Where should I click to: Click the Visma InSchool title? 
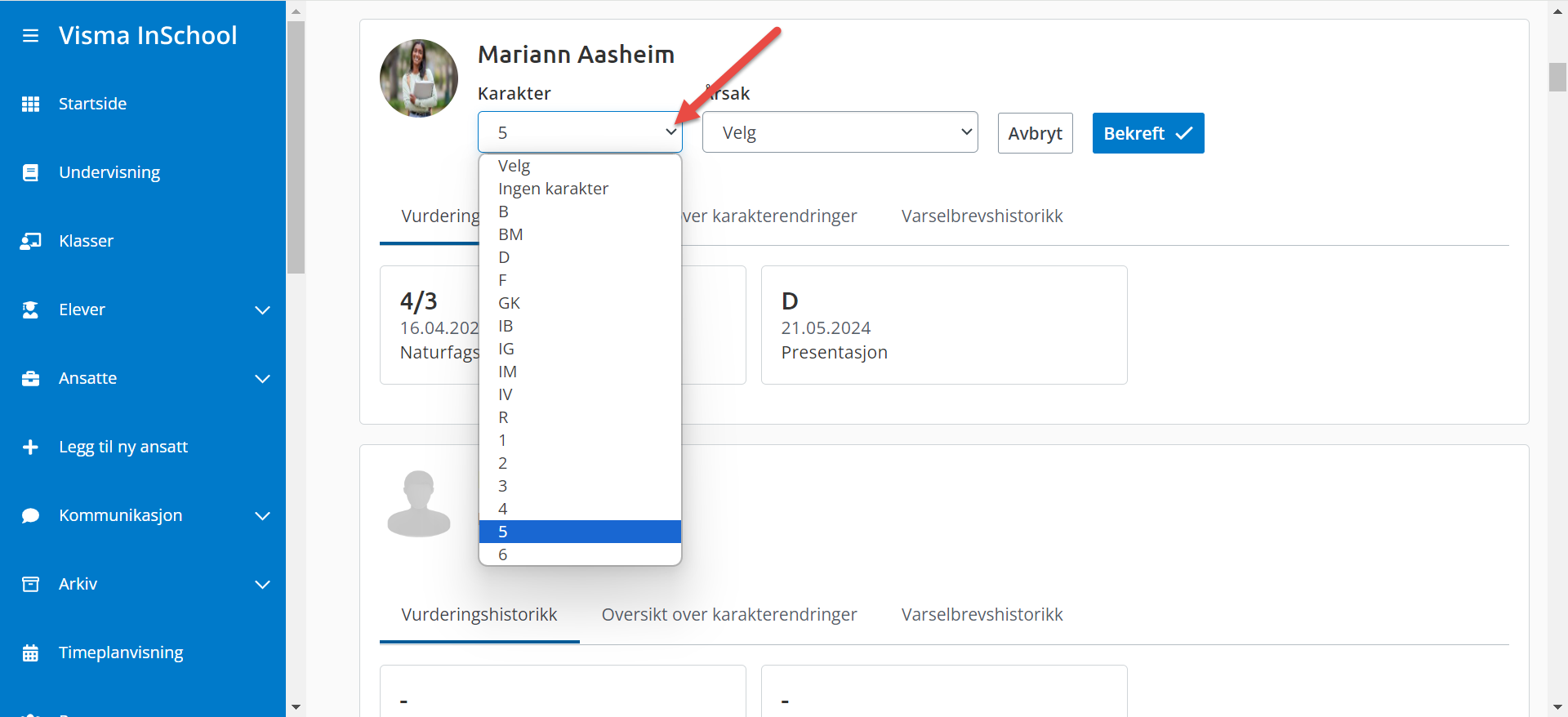pyautogui.click(x=148, y=35)
